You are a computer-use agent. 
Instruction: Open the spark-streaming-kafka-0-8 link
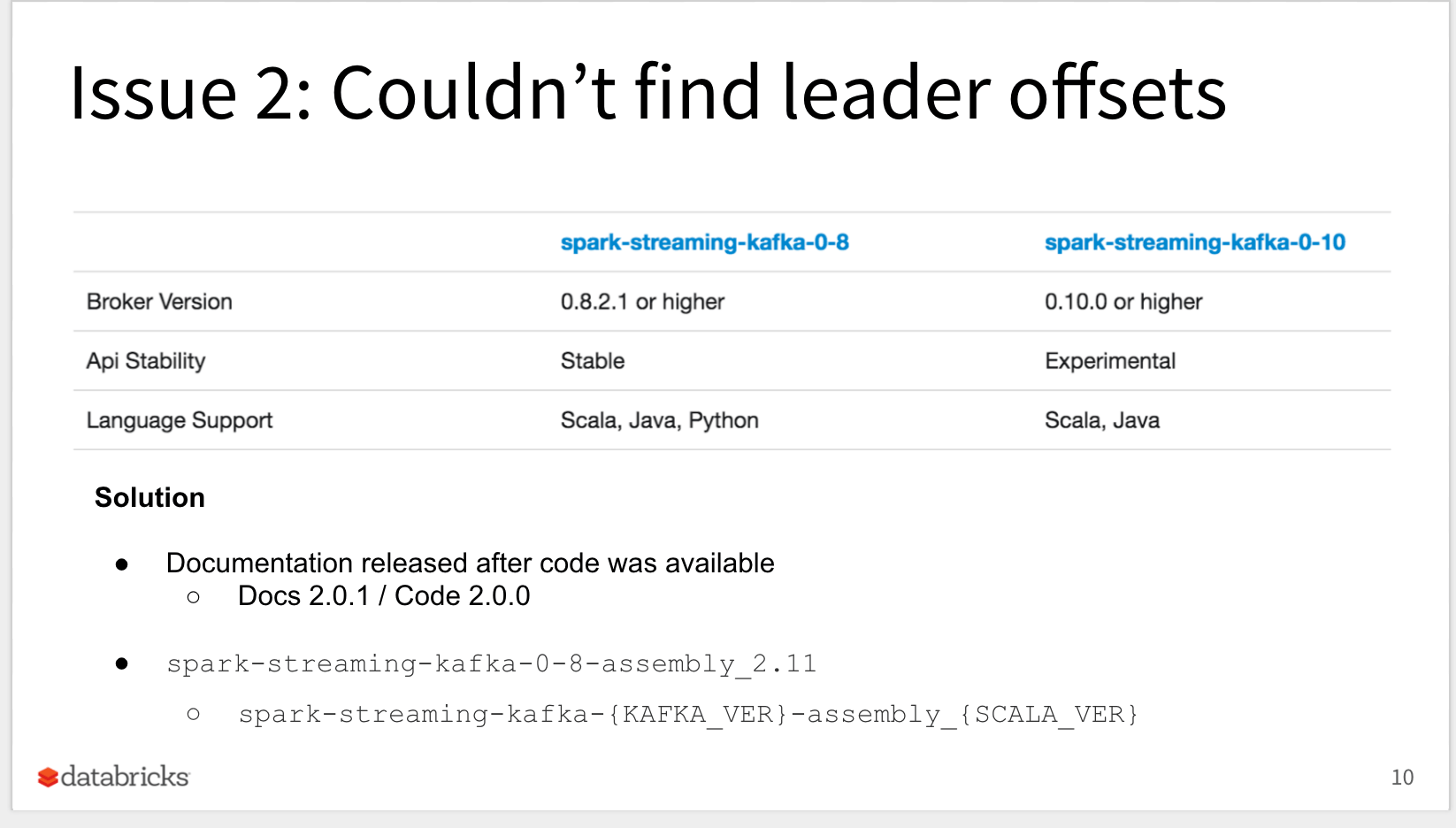tap(704, 242)
